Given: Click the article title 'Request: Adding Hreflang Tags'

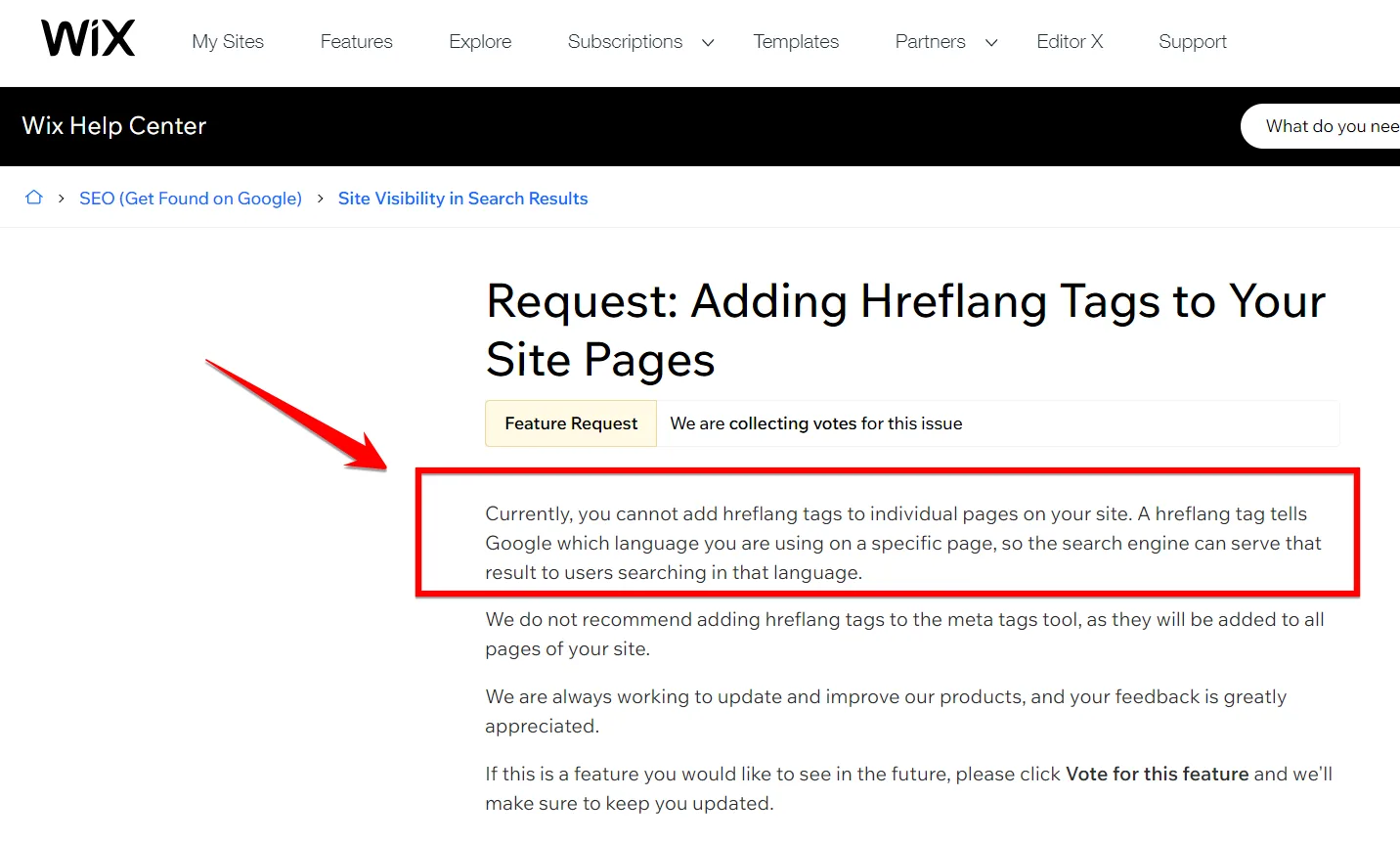Looking at the screenshot, I should (905, 331).
